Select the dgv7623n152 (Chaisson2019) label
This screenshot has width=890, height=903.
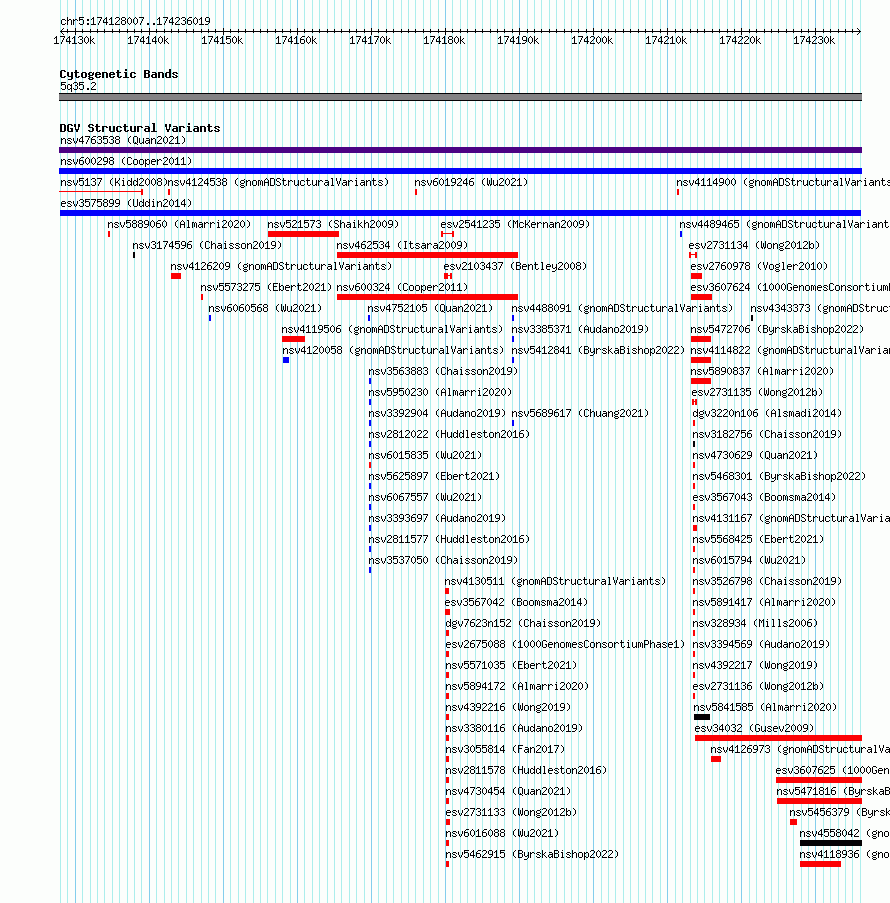(523, 624)
